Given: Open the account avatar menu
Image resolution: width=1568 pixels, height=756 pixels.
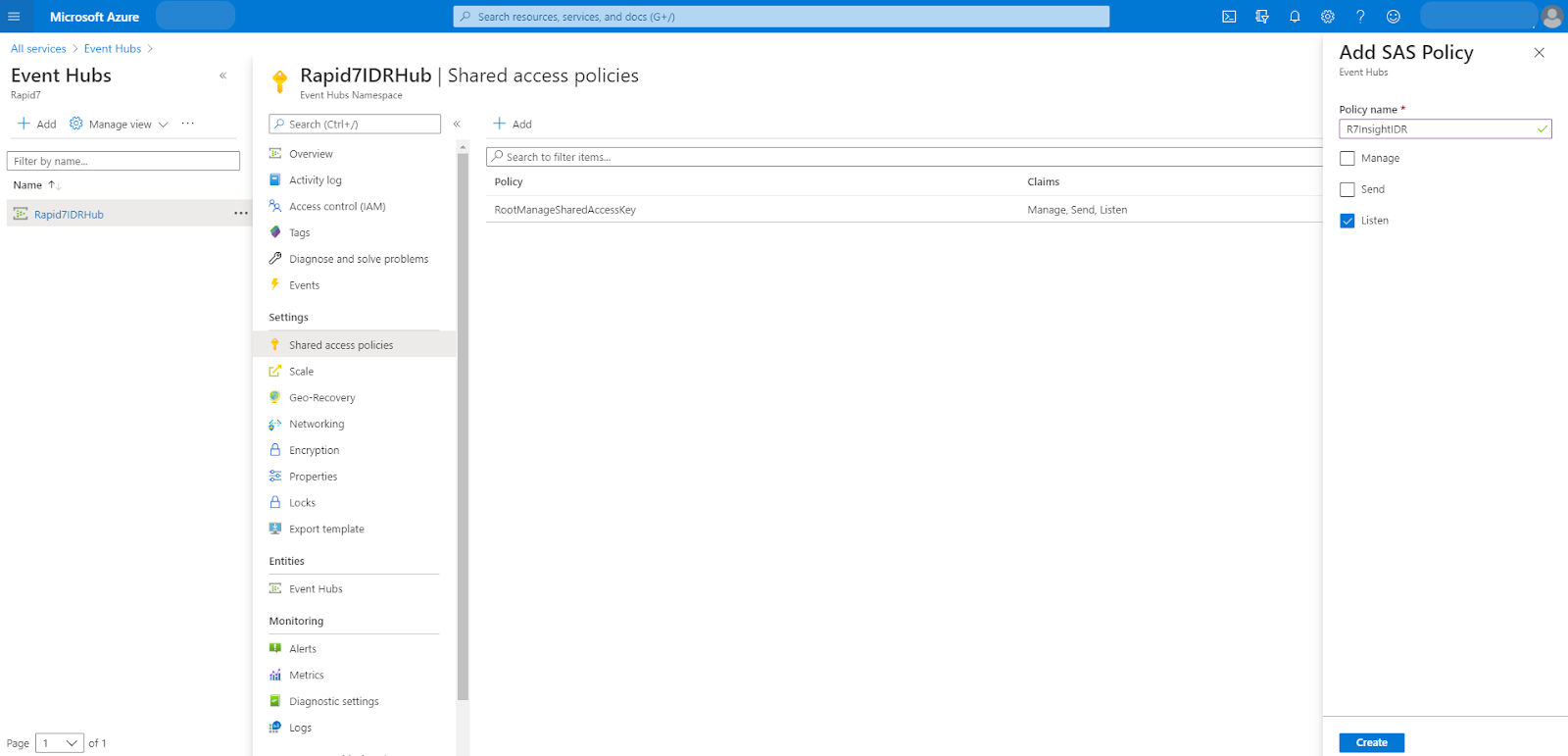Looking at the screenshot, I should [x=1551, y=17].
